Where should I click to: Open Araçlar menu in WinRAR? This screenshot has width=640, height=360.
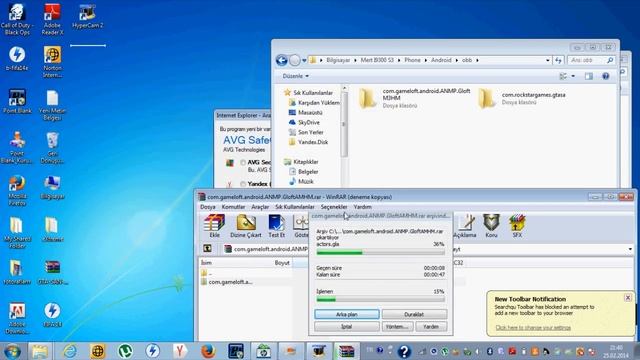[x=260, y=207]
